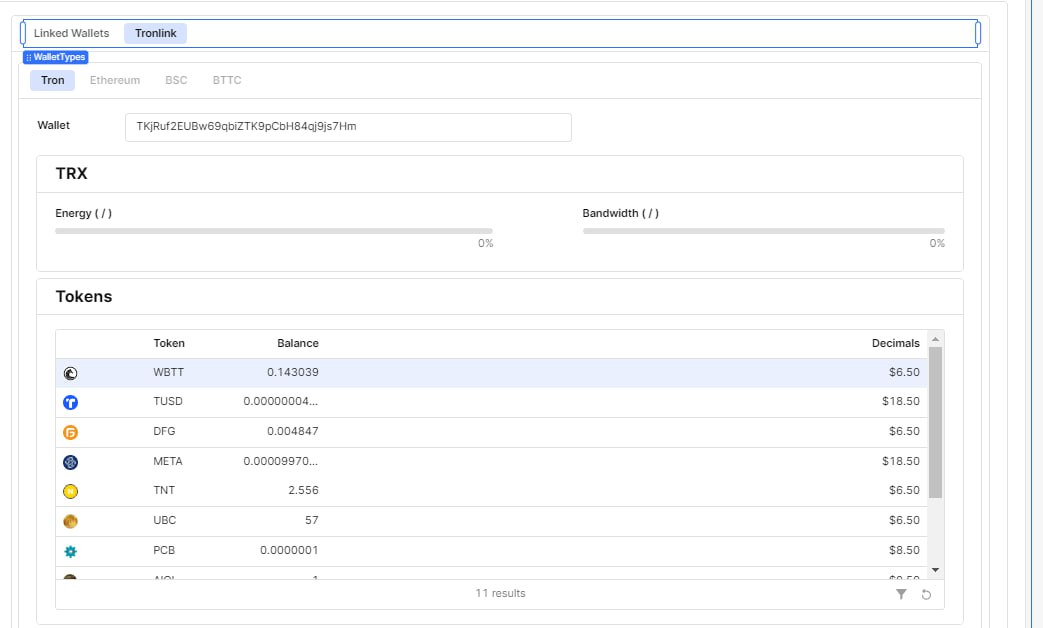Select the BTTC wallet type tab

[x=227, y=80]
